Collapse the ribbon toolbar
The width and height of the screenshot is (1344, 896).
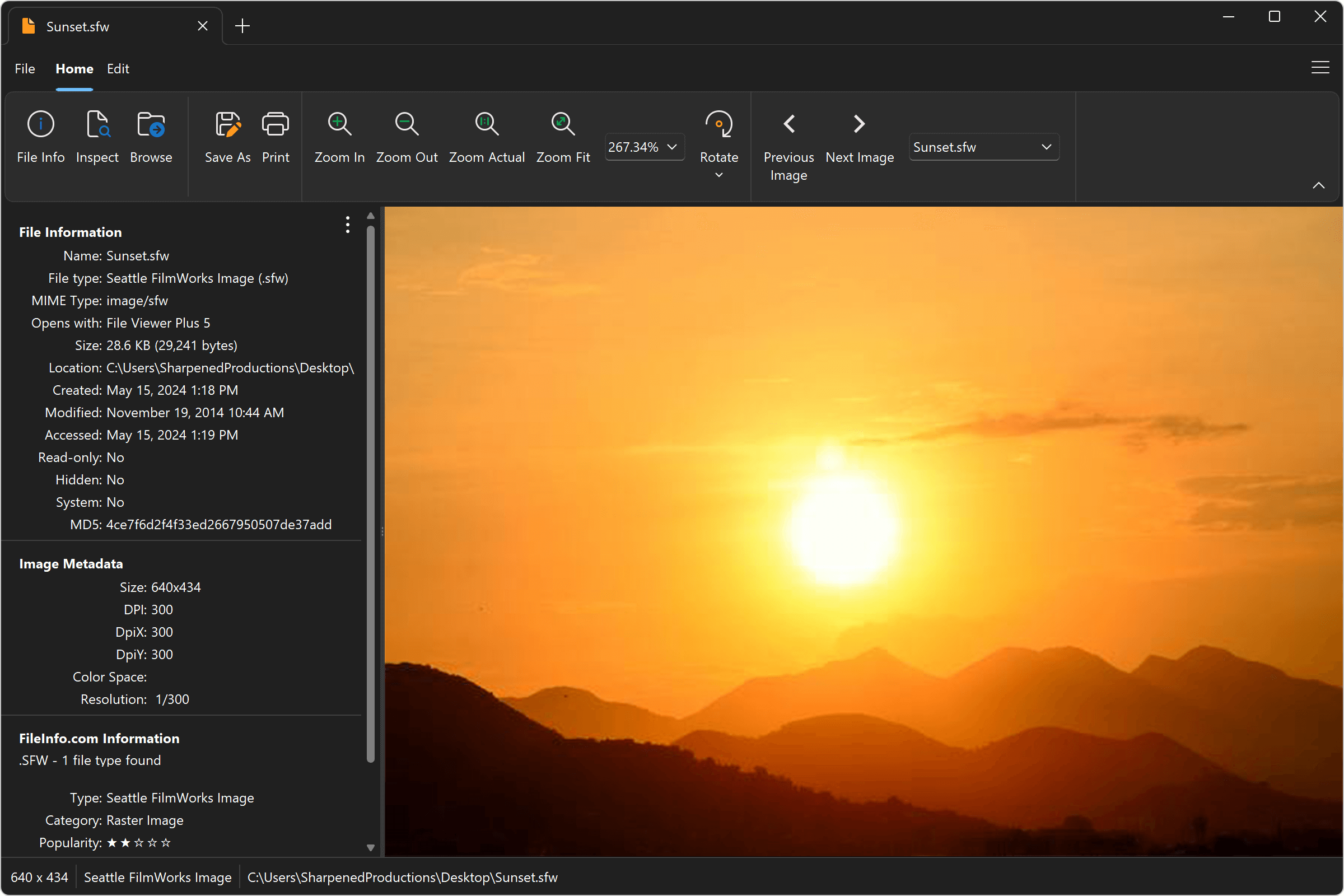coord(1319,185)
